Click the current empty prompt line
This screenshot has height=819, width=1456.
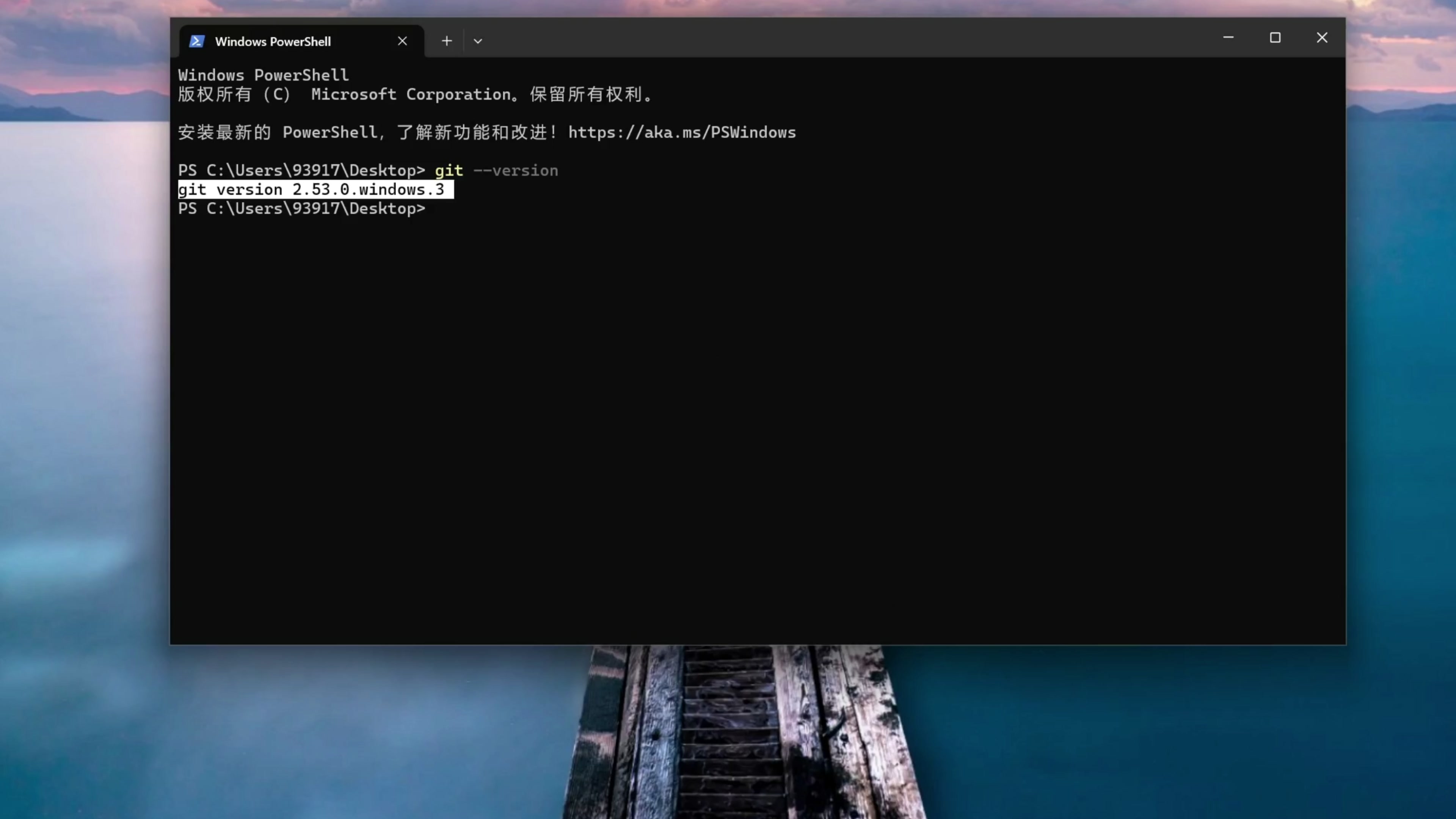301,209
